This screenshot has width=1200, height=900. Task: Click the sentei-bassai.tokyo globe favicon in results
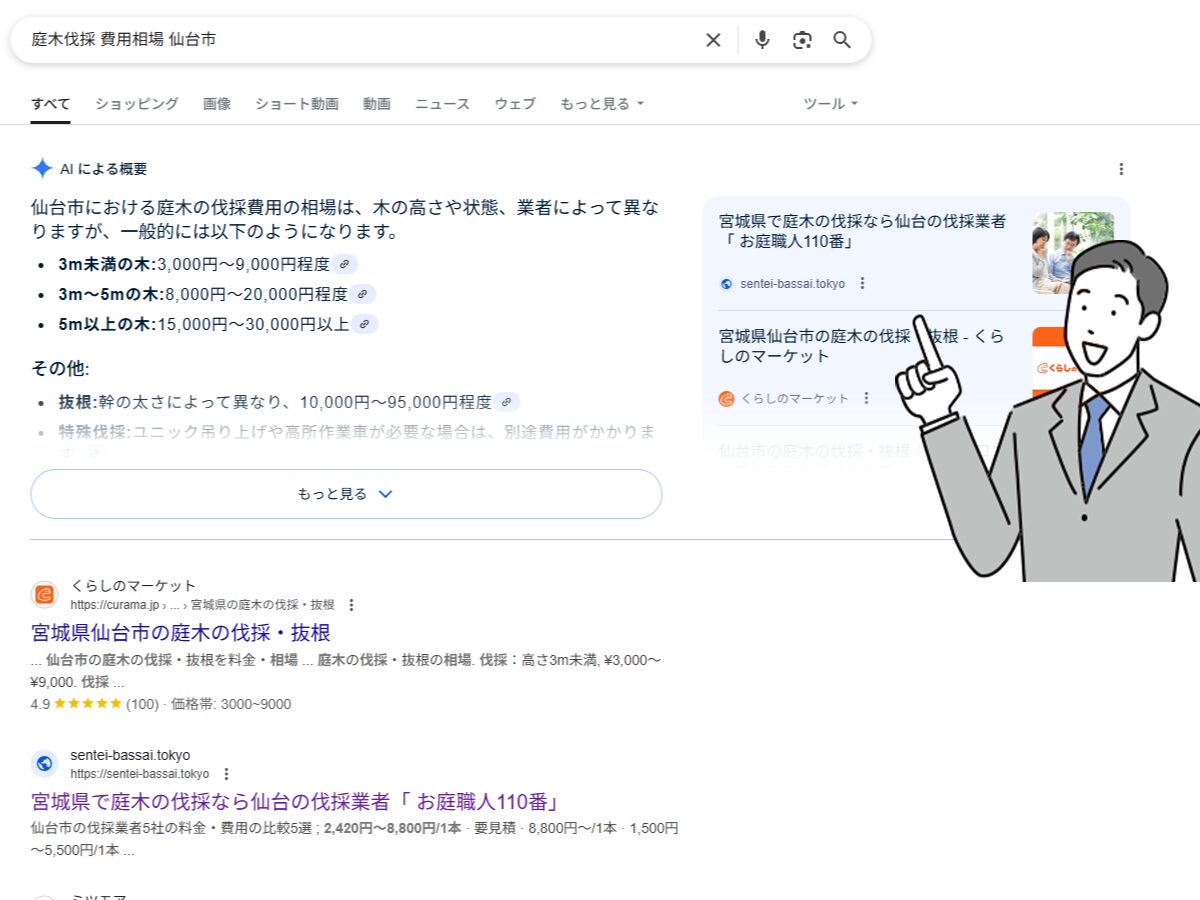pyautogui.click(x=44, y=764)
